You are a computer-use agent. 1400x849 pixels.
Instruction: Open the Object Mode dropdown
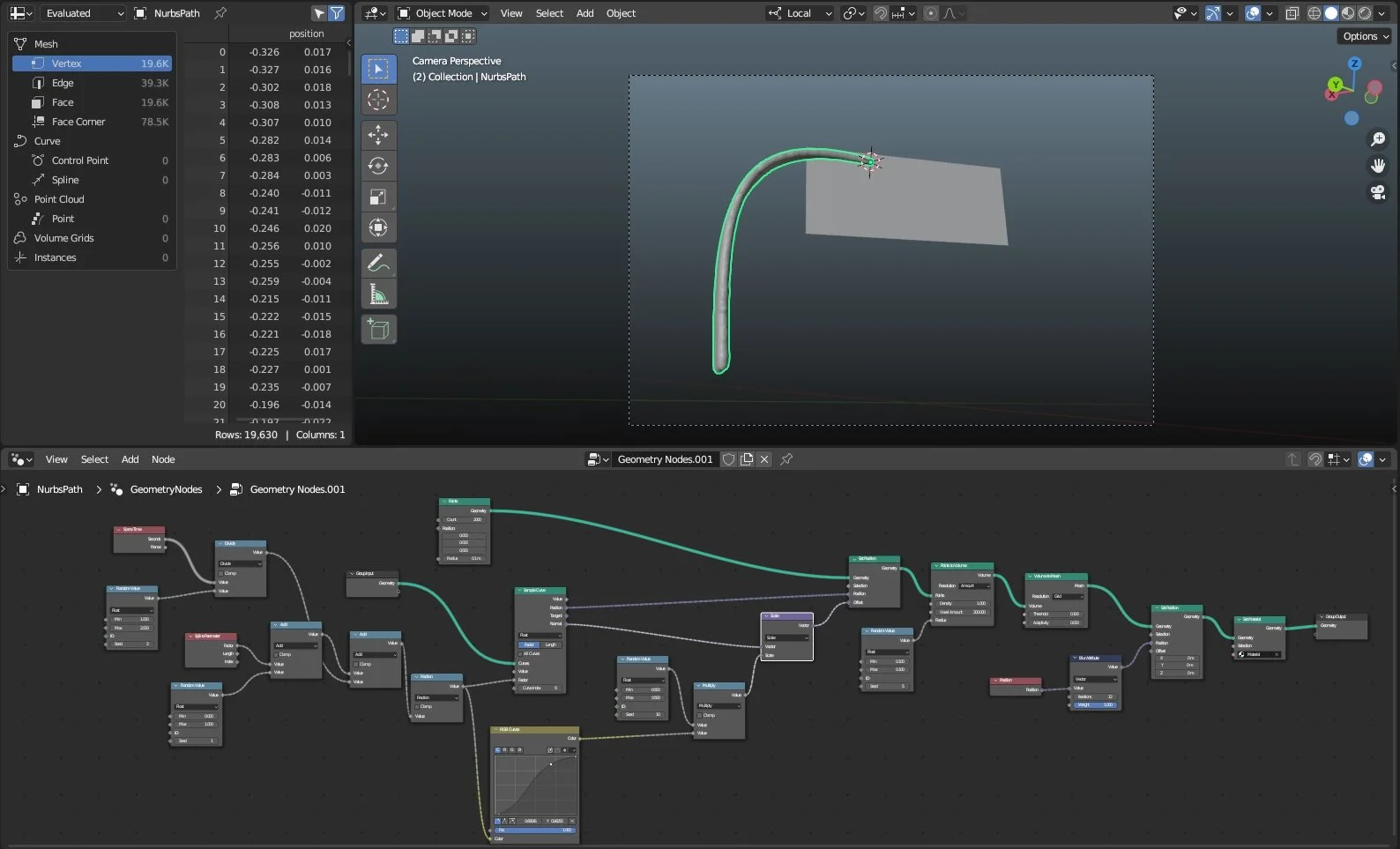coord(442,13)
